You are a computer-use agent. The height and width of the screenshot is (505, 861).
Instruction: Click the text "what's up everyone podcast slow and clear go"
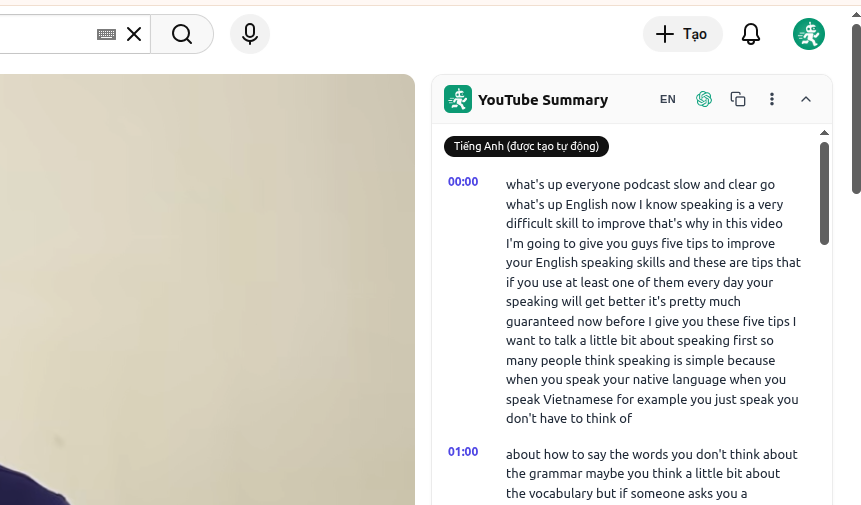[640, 184]
